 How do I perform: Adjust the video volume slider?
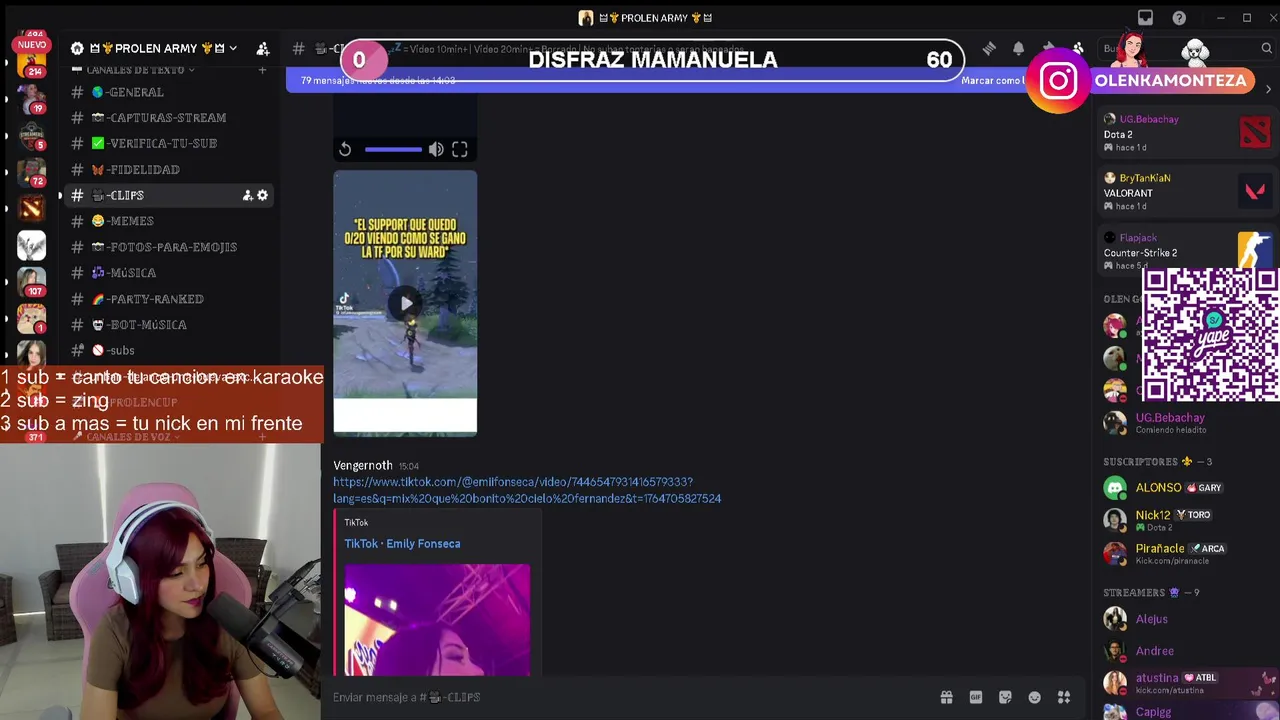393,149
